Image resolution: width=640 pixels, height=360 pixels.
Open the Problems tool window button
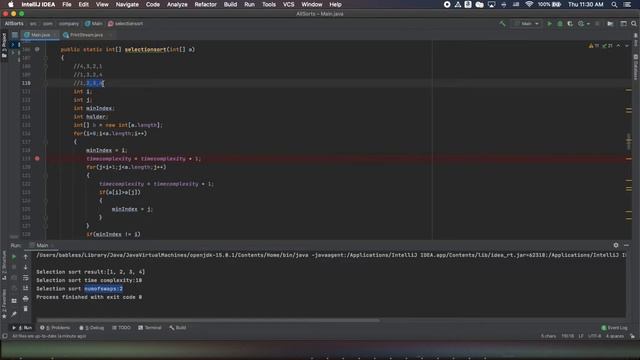click(55, 328)
